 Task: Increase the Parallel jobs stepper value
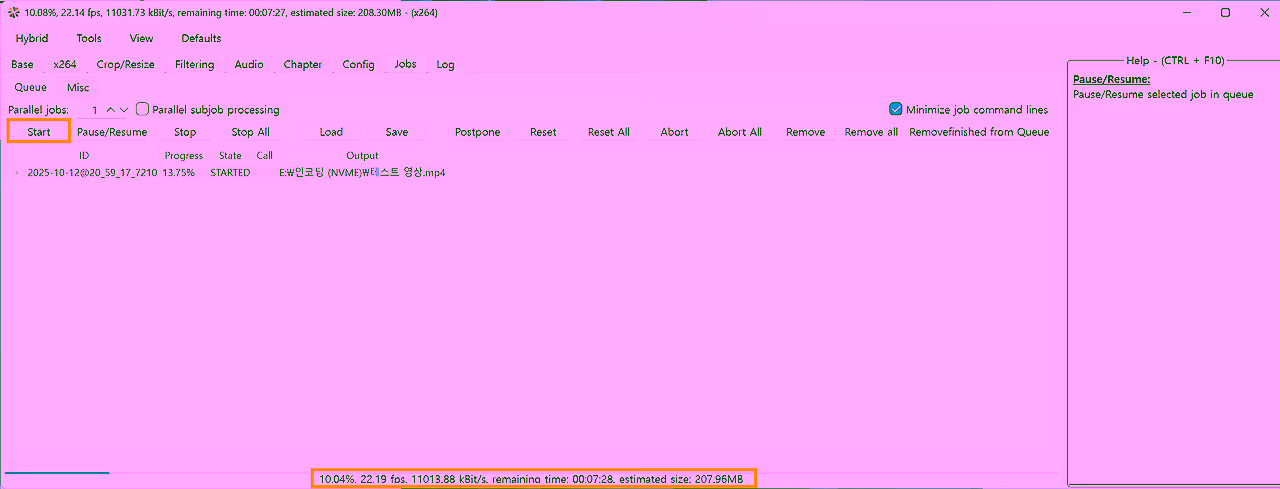[110, 110]
